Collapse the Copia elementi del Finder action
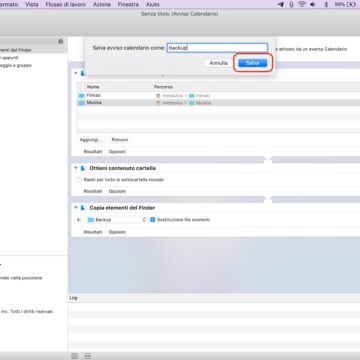This screenshot has width=360, height=360. click(76, 207)
